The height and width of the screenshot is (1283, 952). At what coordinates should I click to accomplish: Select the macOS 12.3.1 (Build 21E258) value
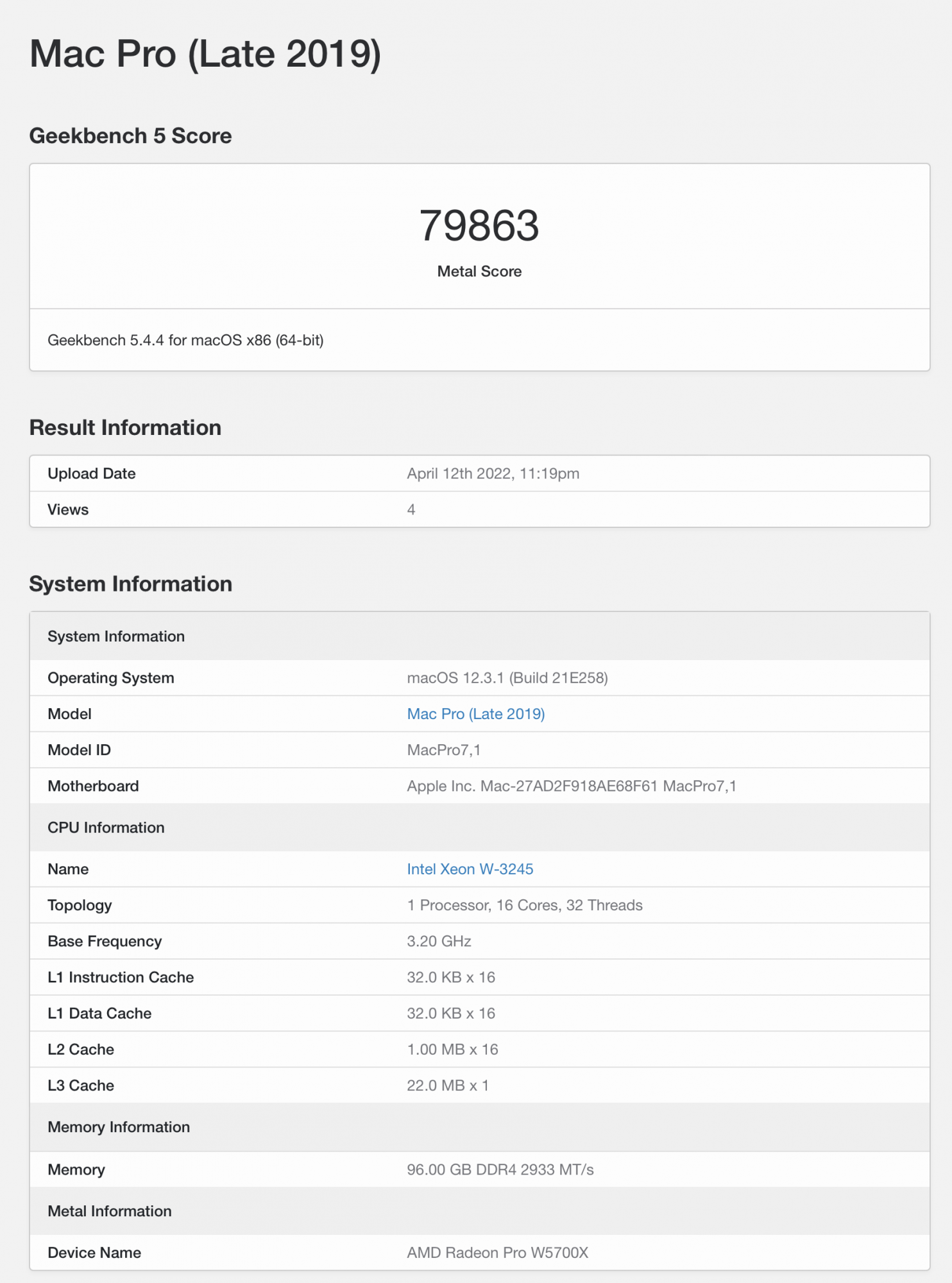pos(507,678)
